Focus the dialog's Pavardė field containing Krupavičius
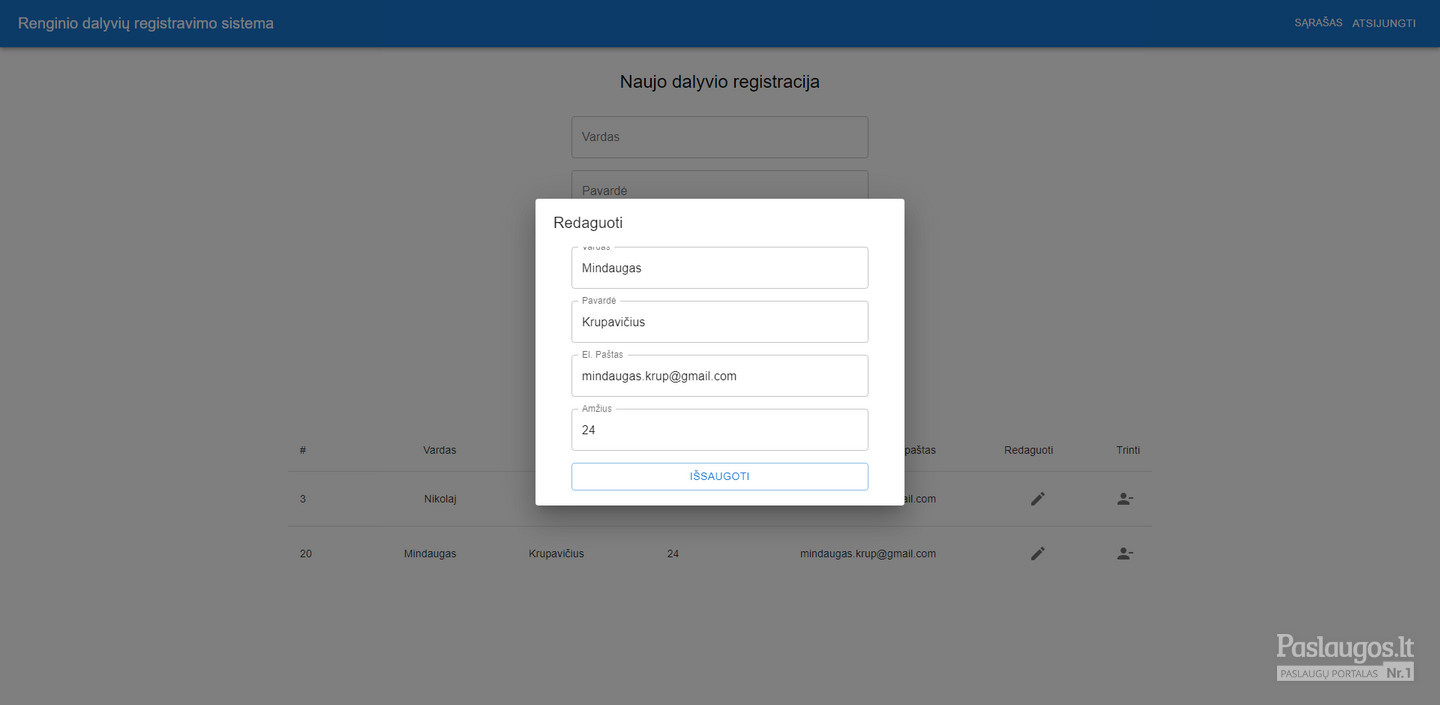The width and height of the screenshot is (1440, 705). 720,322
